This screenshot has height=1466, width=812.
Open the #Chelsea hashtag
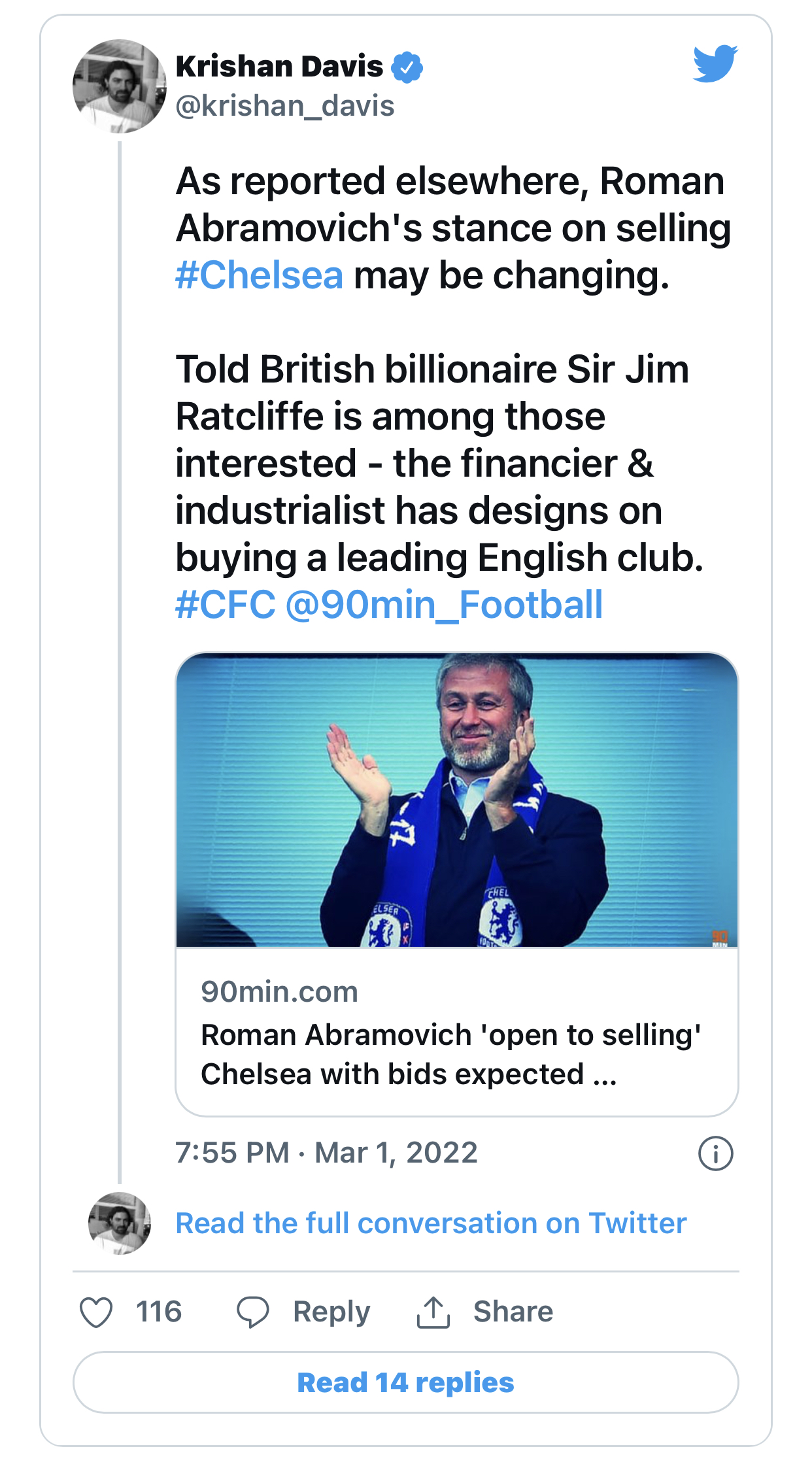(259, 275)
